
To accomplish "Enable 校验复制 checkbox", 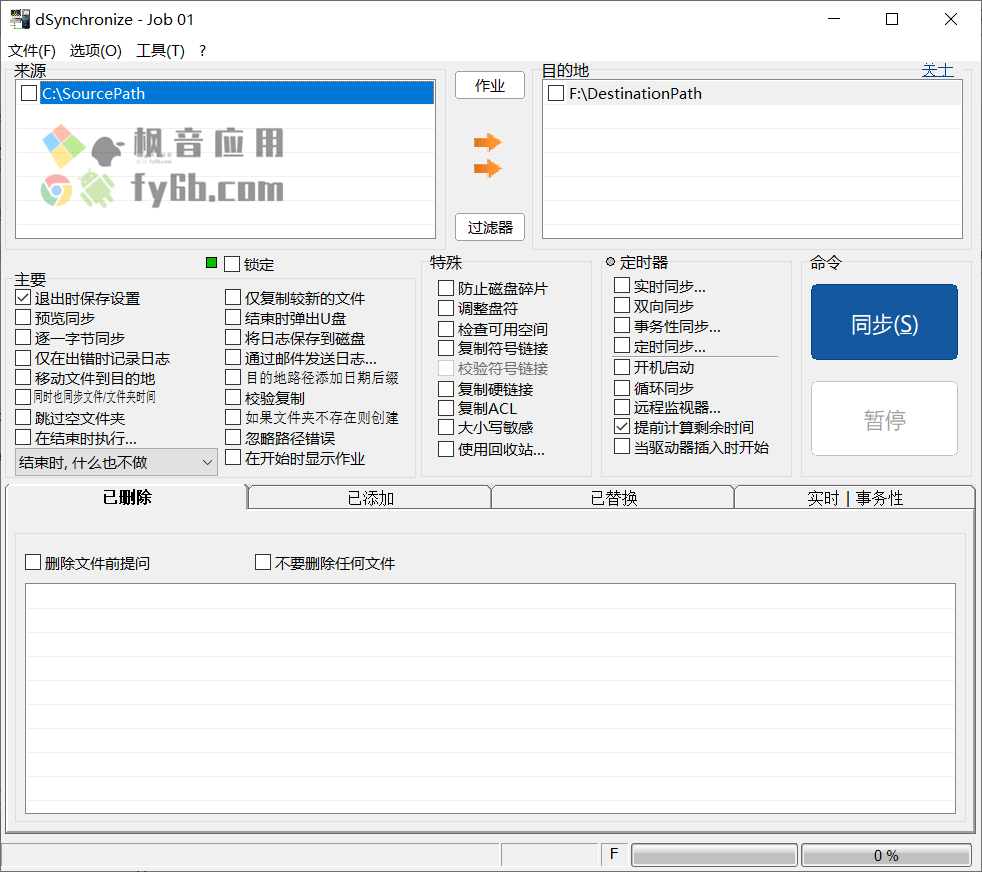I will coord(233,397).
